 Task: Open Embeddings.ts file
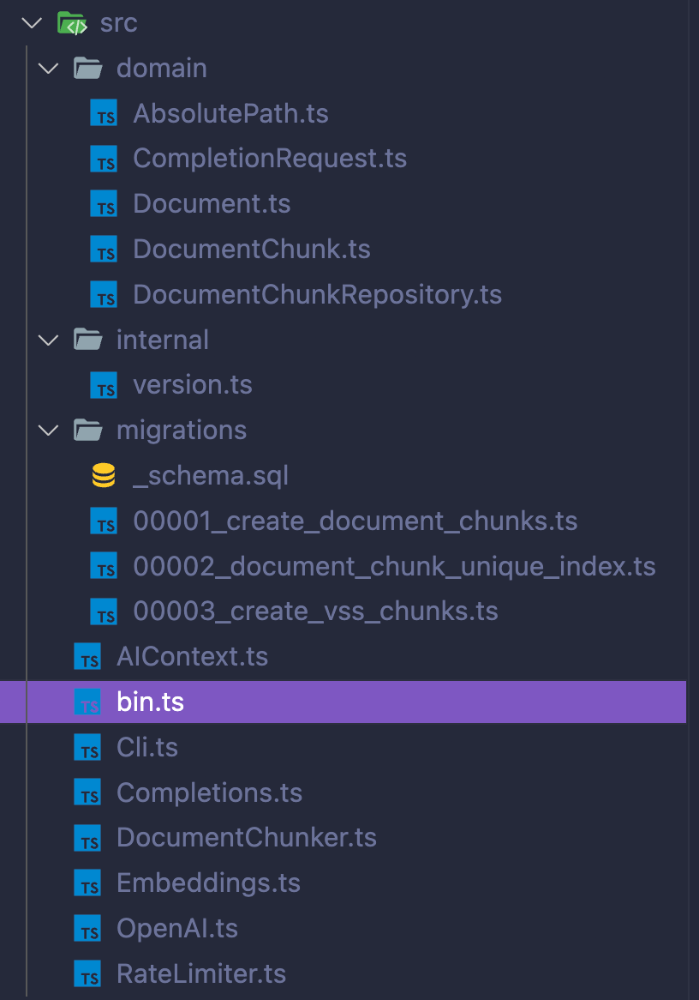coord(208,883)
